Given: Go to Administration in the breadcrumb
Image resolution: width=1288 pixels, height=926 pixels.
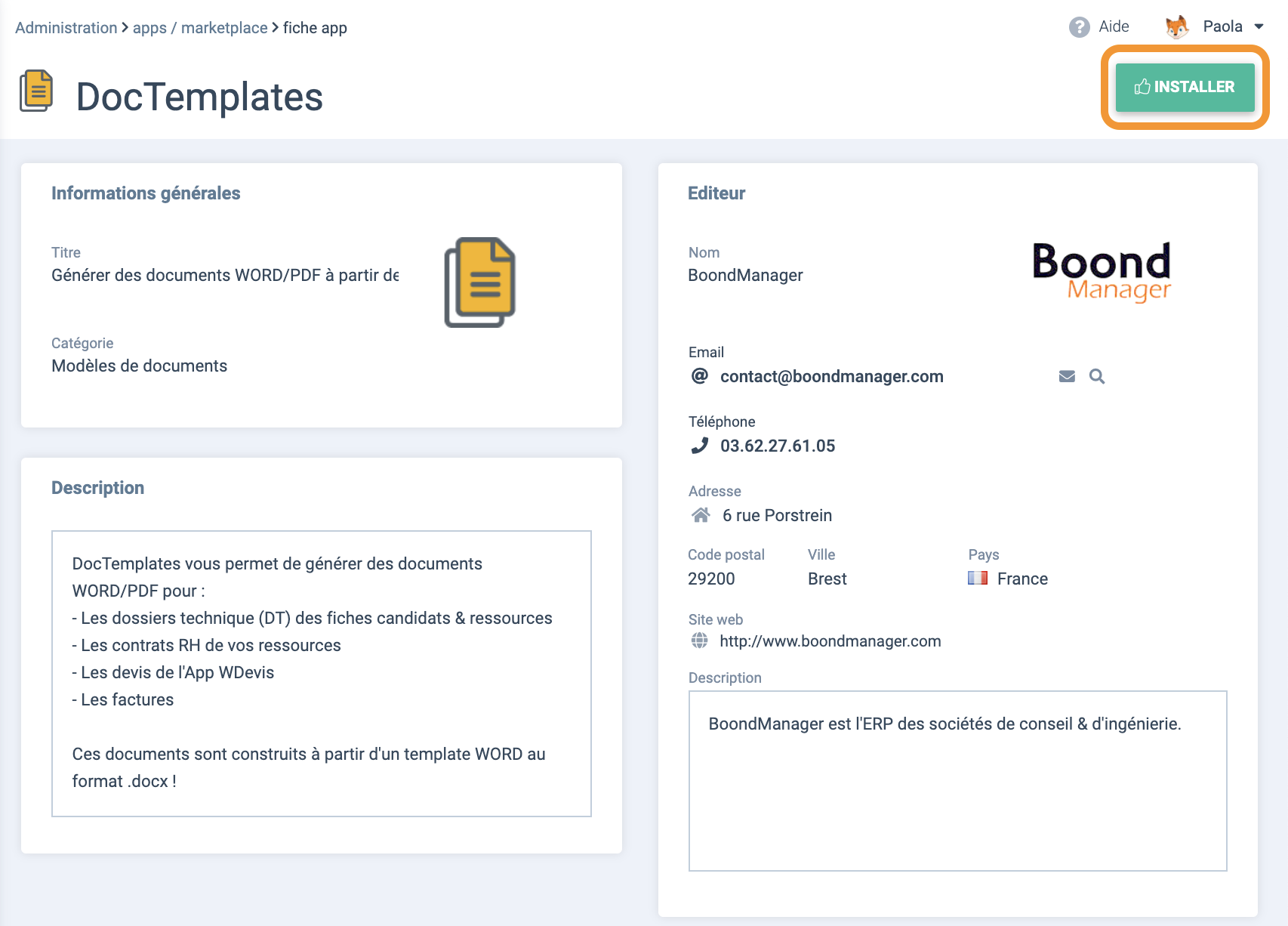Looking at the screenshot, I should coord(66,28).
